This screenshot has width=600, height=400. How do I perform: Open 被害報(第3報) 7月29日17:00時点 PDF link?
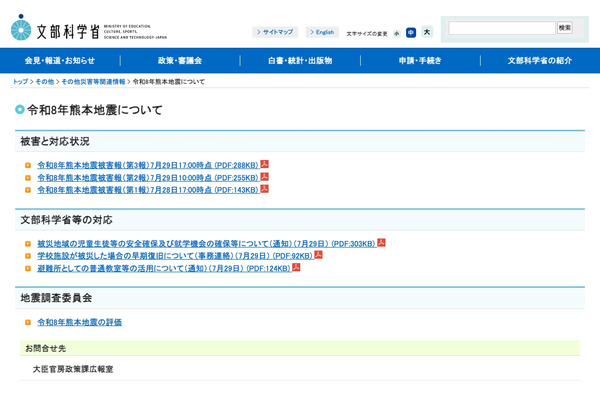tap(148, 165)
